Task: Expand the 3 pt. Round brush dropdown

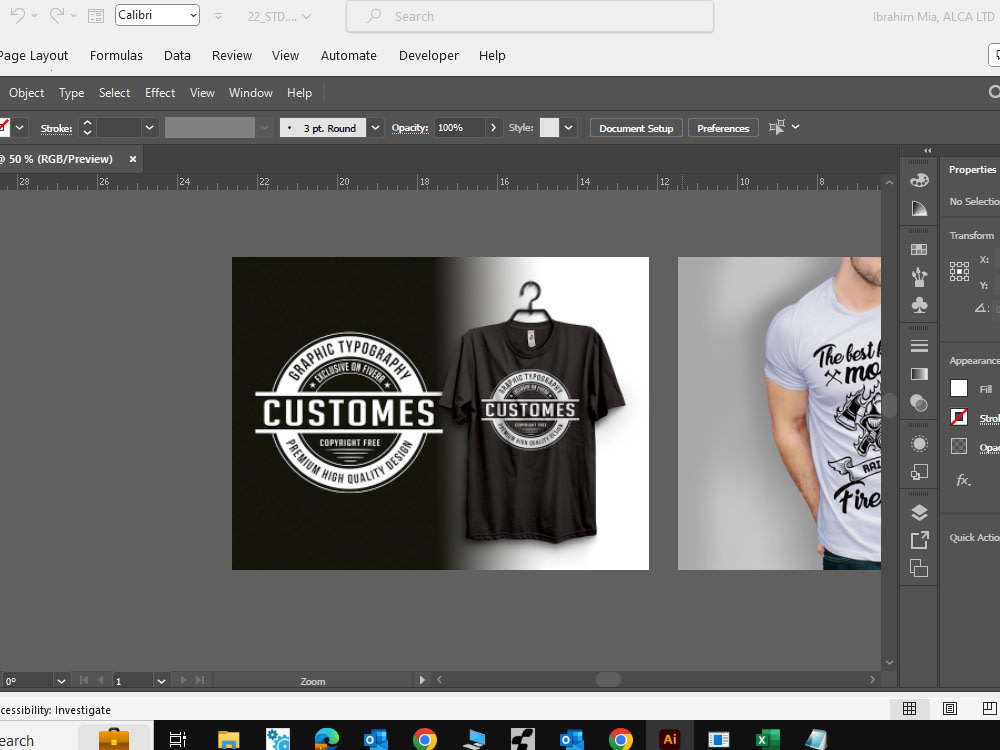Action: [x=375, y=127]
